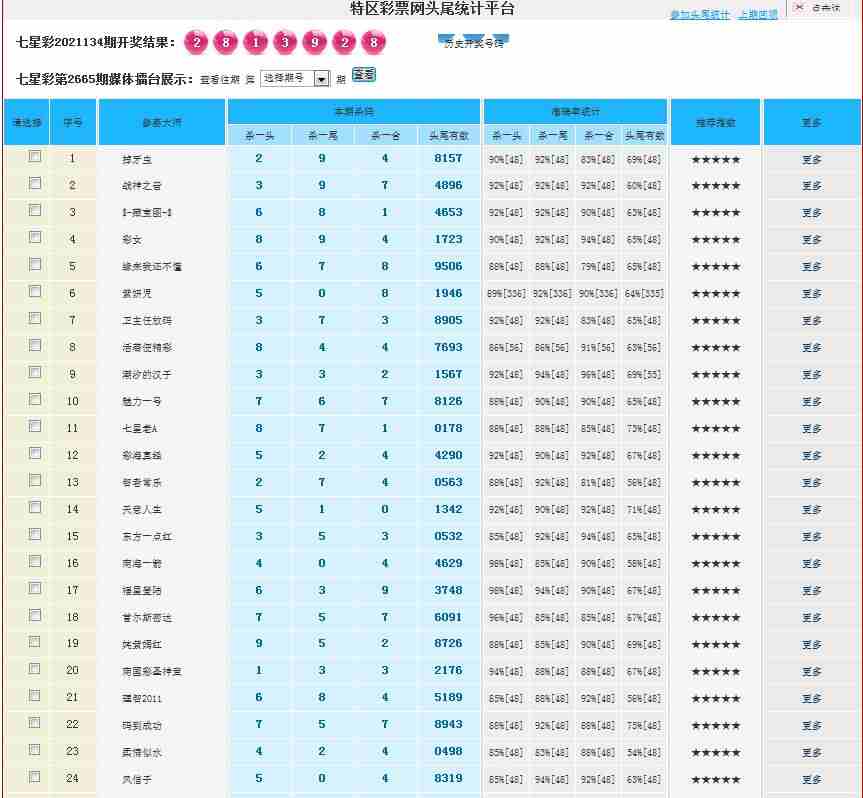Click the pink lottery ball numbered 3
863x798 pixels.
tap(285, 43)
